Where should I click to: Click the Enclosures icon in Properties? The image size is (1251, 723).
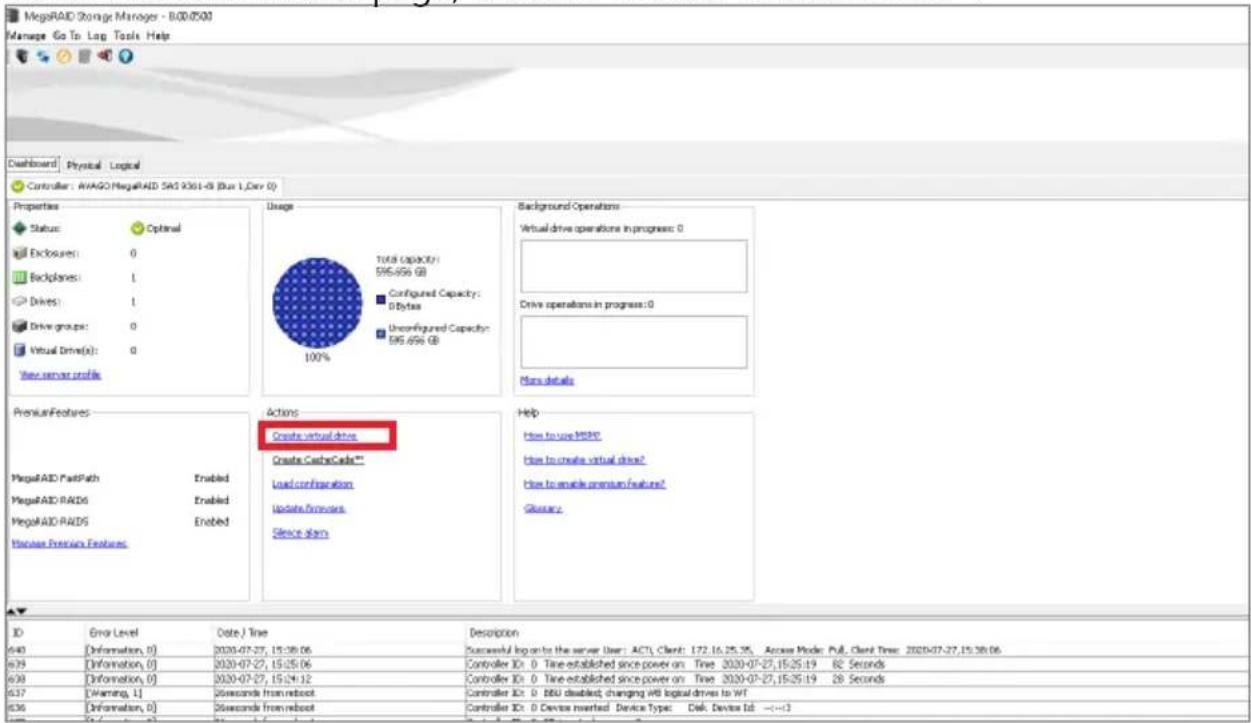[21, 253]
